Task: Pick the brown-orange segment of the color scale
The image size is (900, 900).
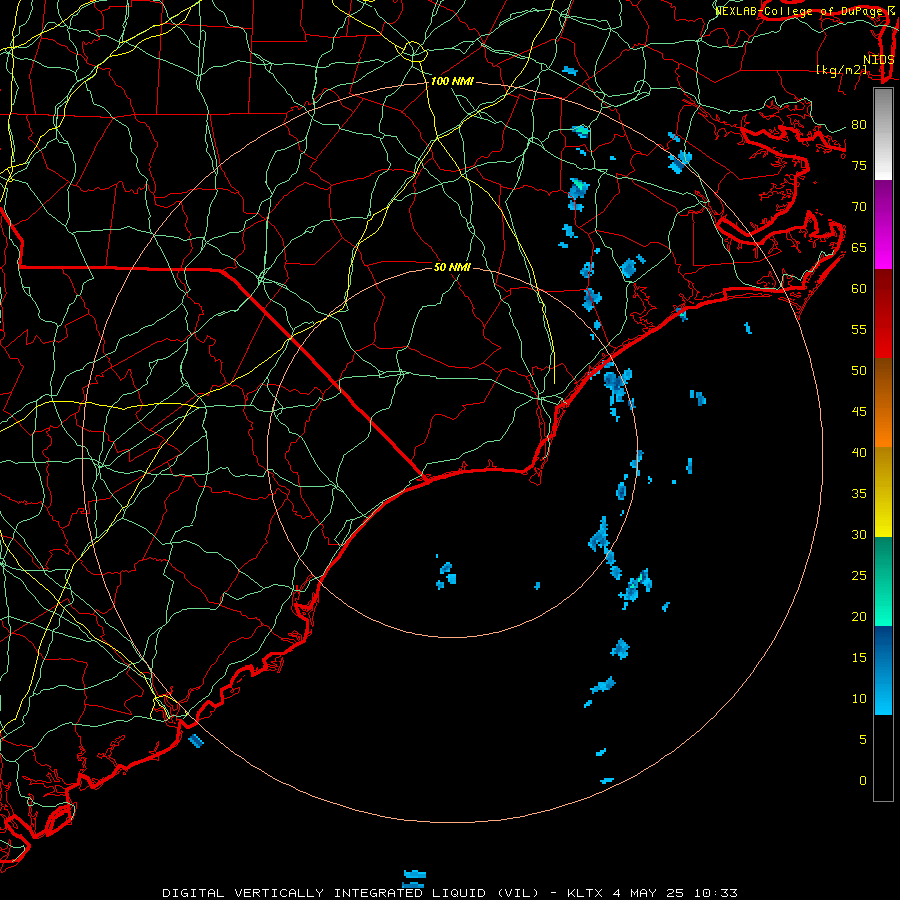Action: (x=883, y=403)
